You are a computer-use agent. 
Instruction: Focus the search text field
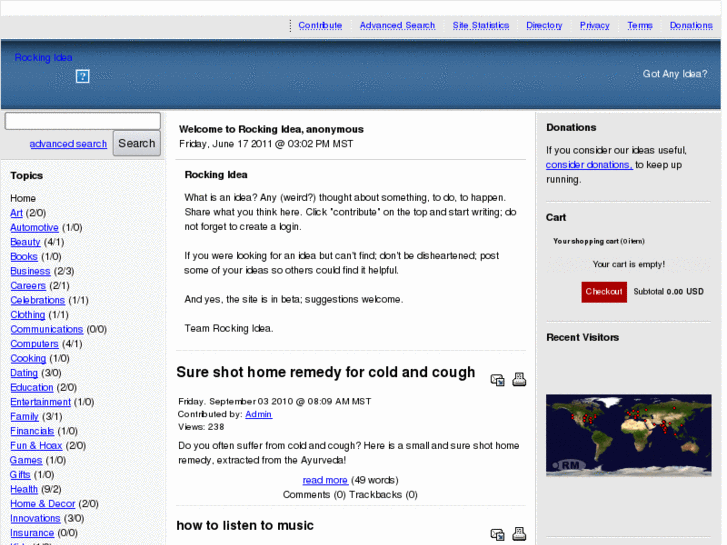[83, 121]
